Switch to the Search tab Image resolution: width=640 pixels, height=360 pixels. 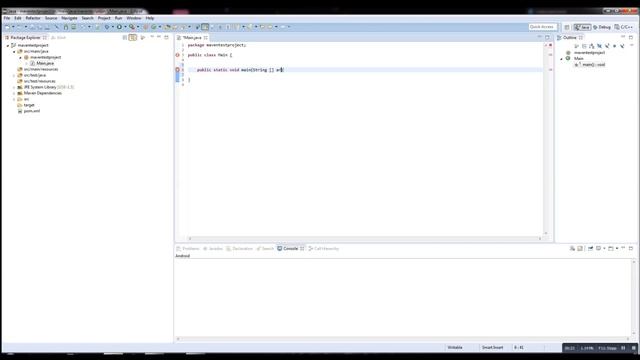[265, 249]
